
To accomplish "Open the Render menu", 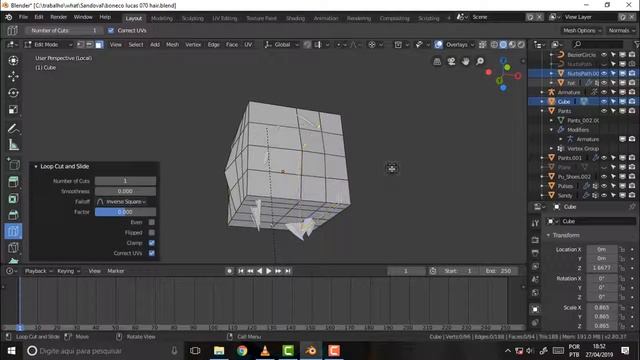I will click(58, 17).
